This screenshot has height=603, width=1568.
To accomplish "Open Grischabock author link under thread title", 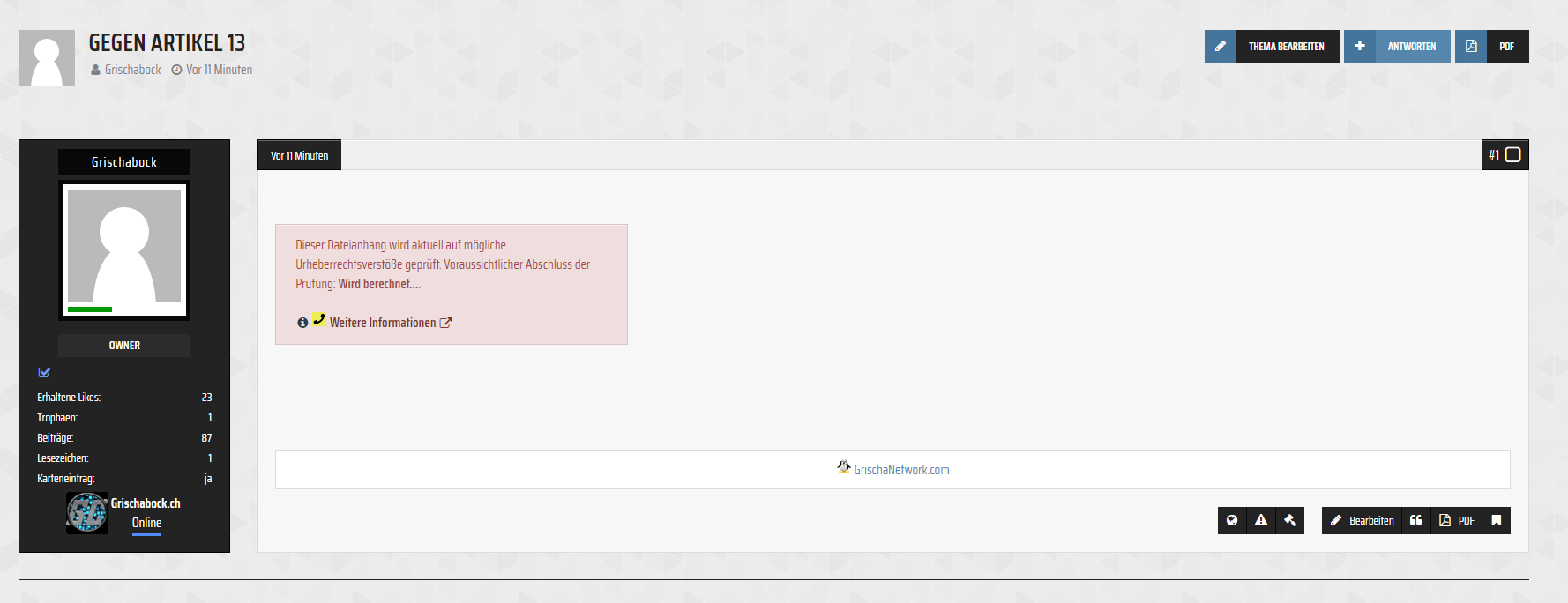I will (132, 70).
